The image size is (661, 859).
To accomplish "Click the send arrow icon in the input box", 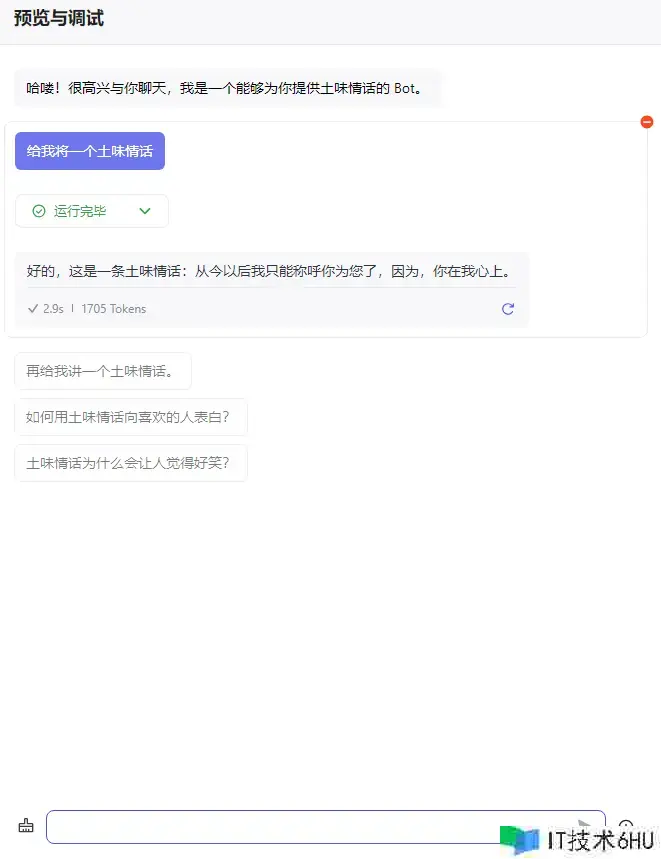I will coord(586,827).
